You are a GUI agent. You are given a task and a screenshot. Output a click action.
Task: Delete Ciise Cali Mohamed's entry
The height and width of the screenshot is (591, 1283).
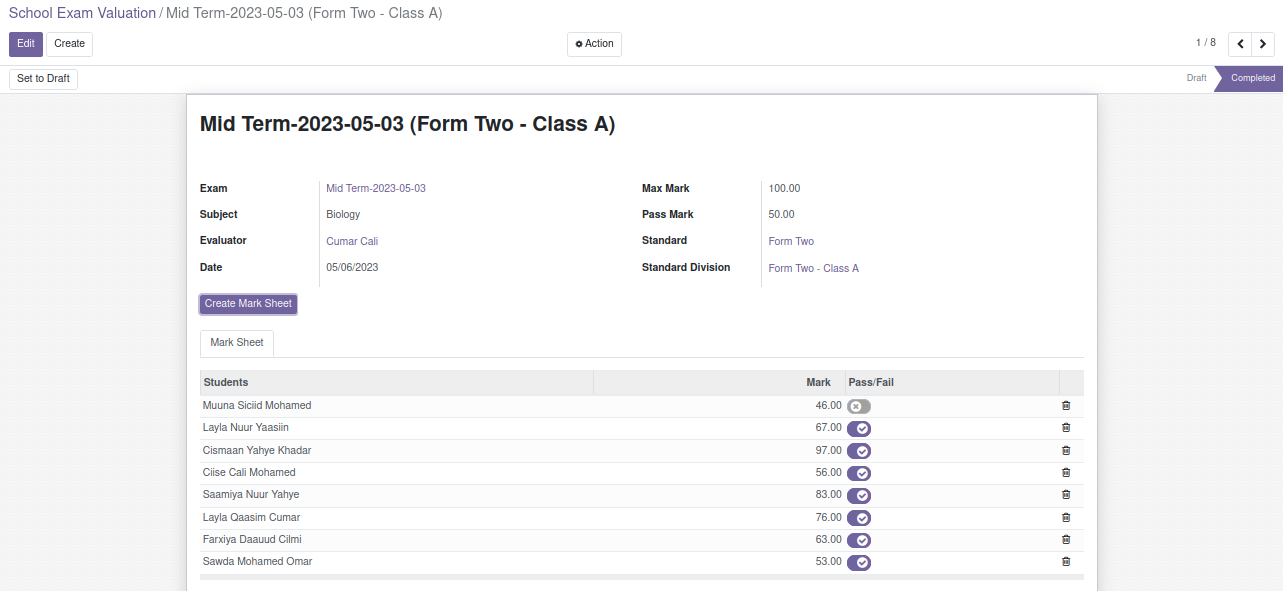pos(1065,473)
